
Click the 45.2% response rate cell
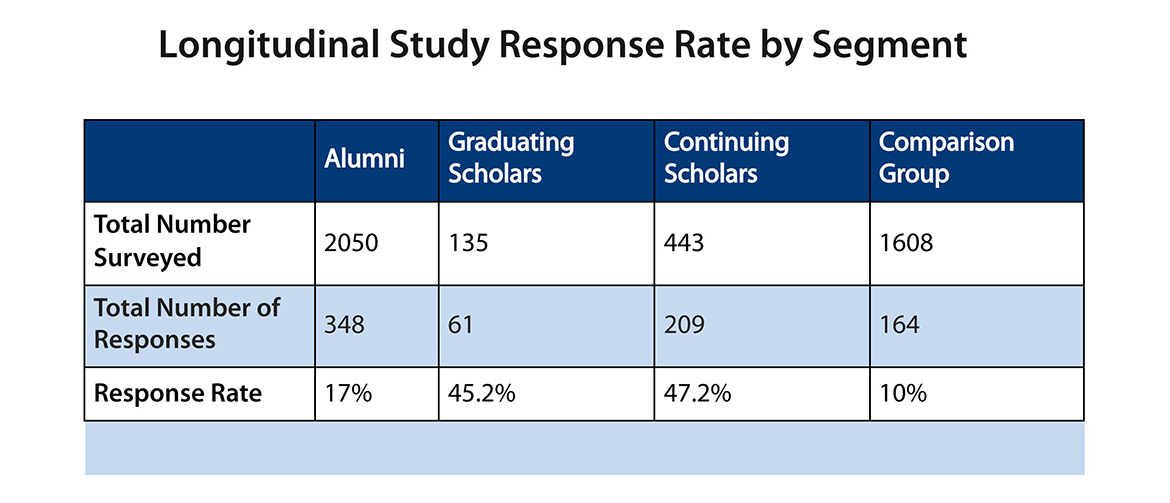(482, 394)
